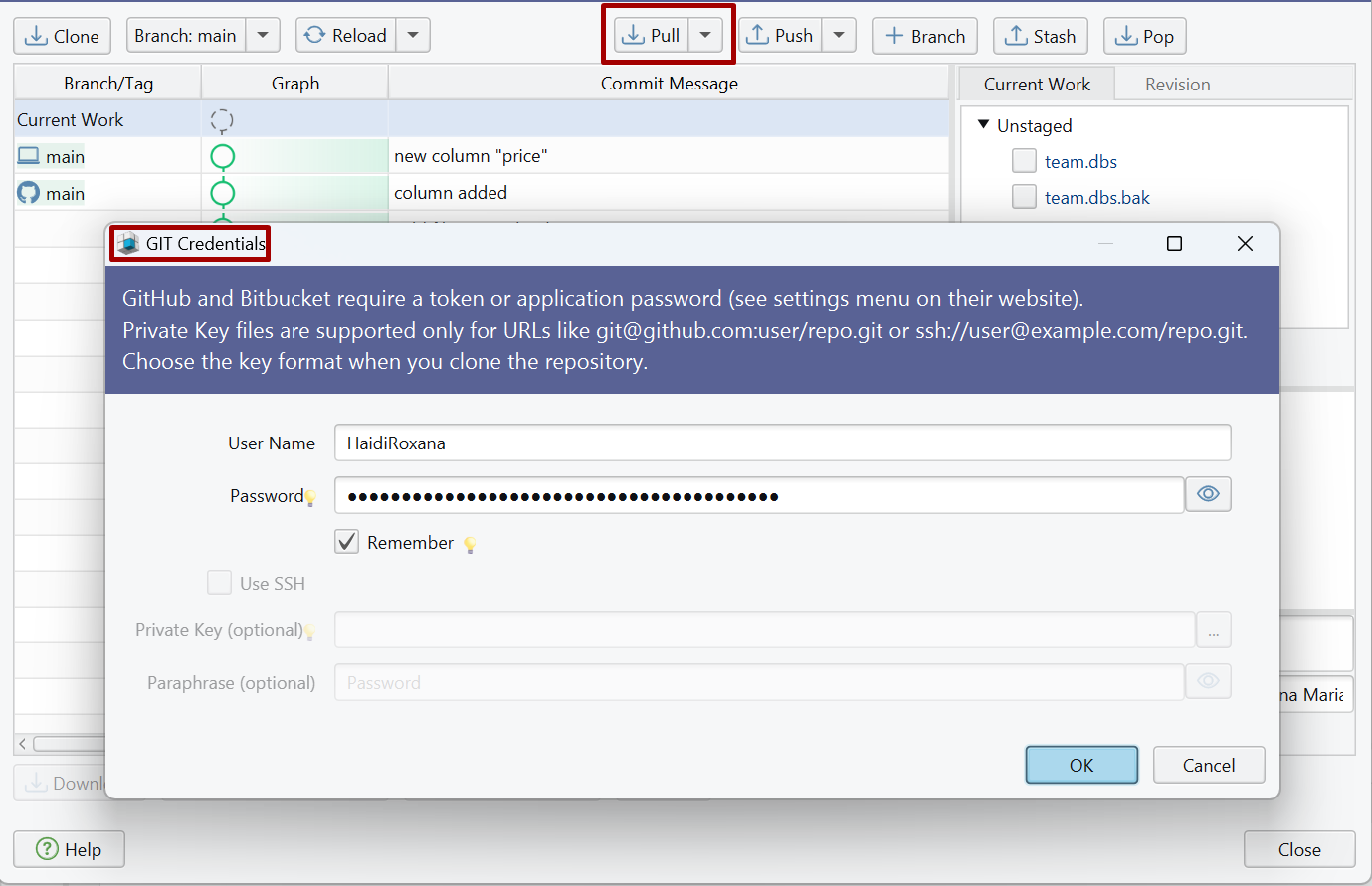Check the team.dbs.bak file checkbox
This screenshot has height=886, width=1372.
(1024, 197)
